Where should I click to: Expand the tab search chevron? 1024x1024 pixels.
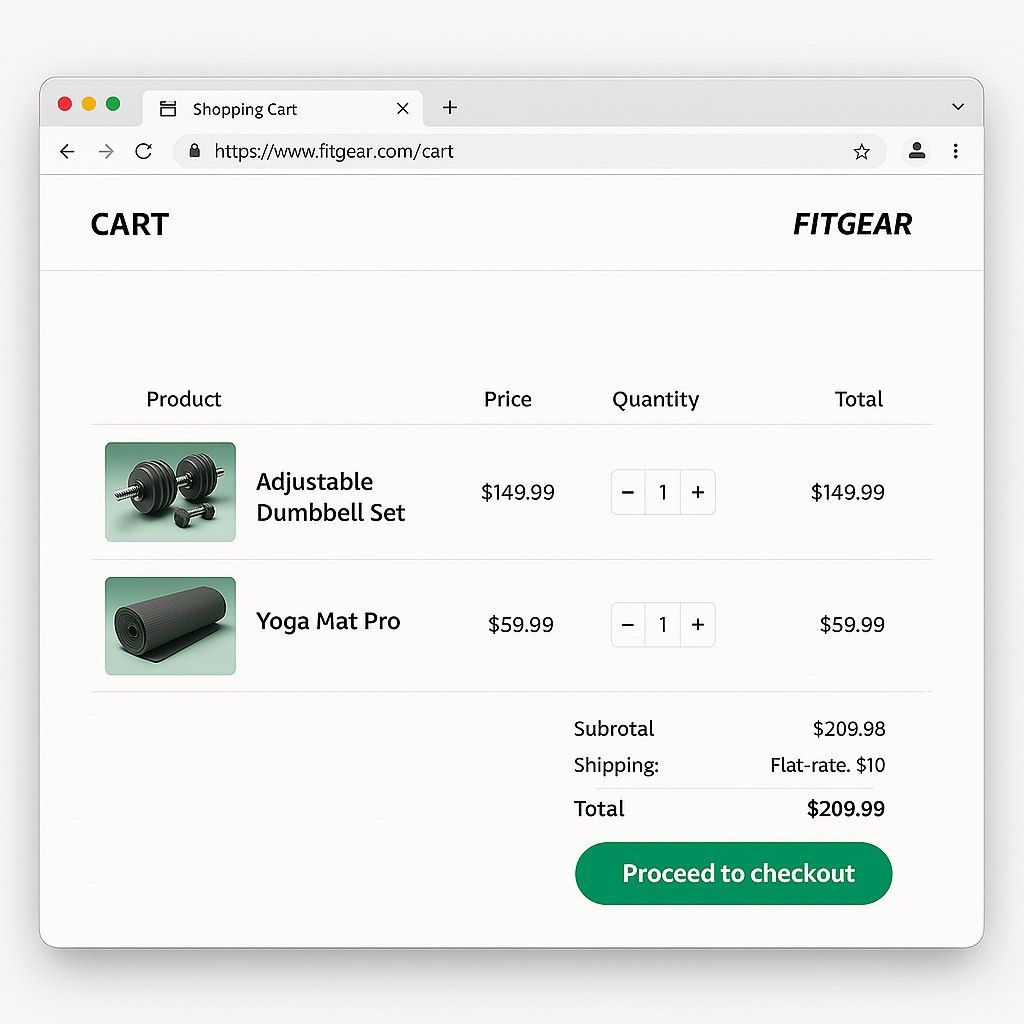pos(958,107)
